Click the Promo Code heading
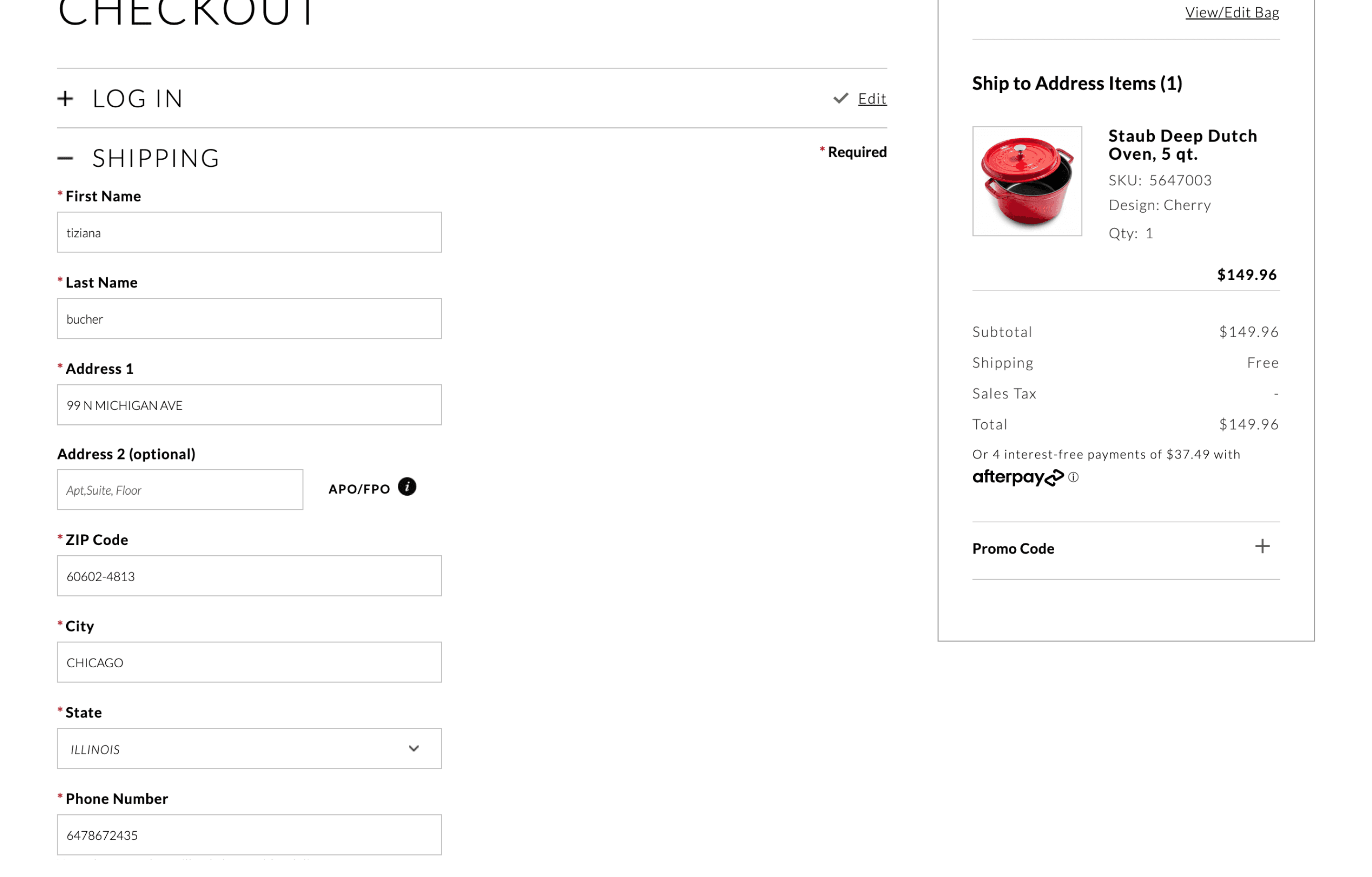 1013,549
